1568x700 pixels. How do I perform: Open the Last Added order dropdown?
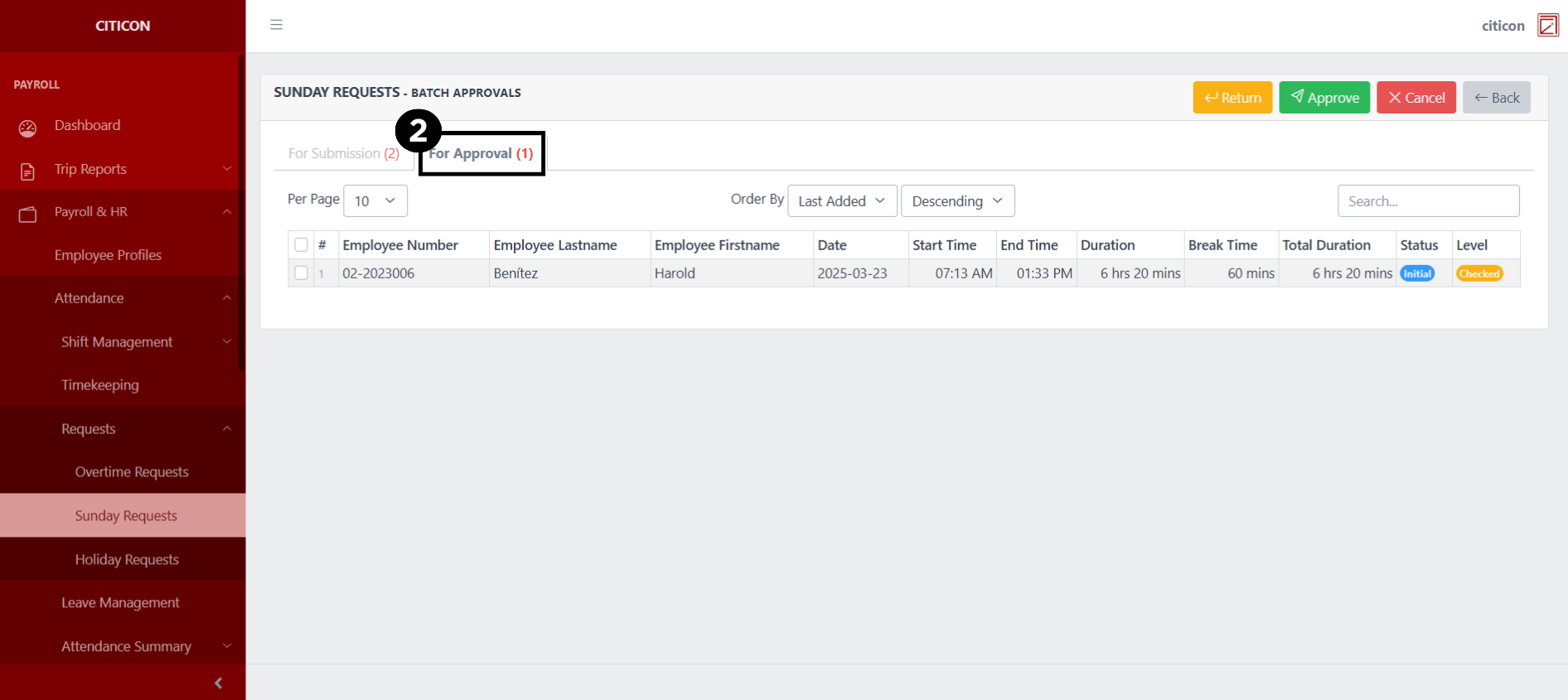coord(841,200)
